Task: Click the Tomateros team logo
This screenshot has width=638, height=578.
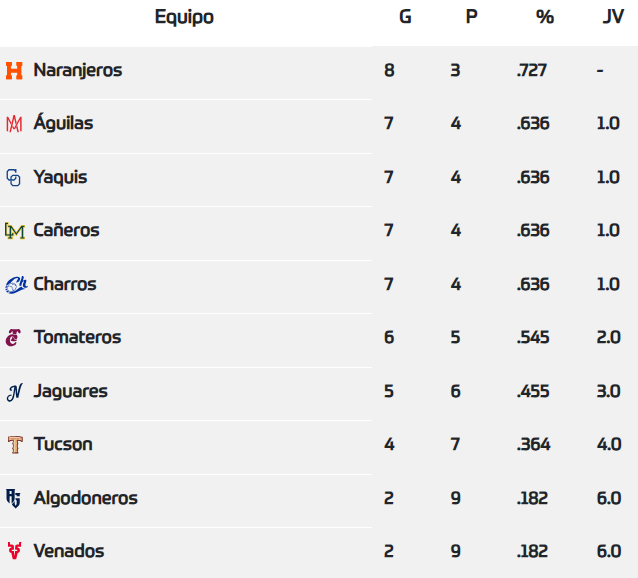Action: [x=14, y=338]
